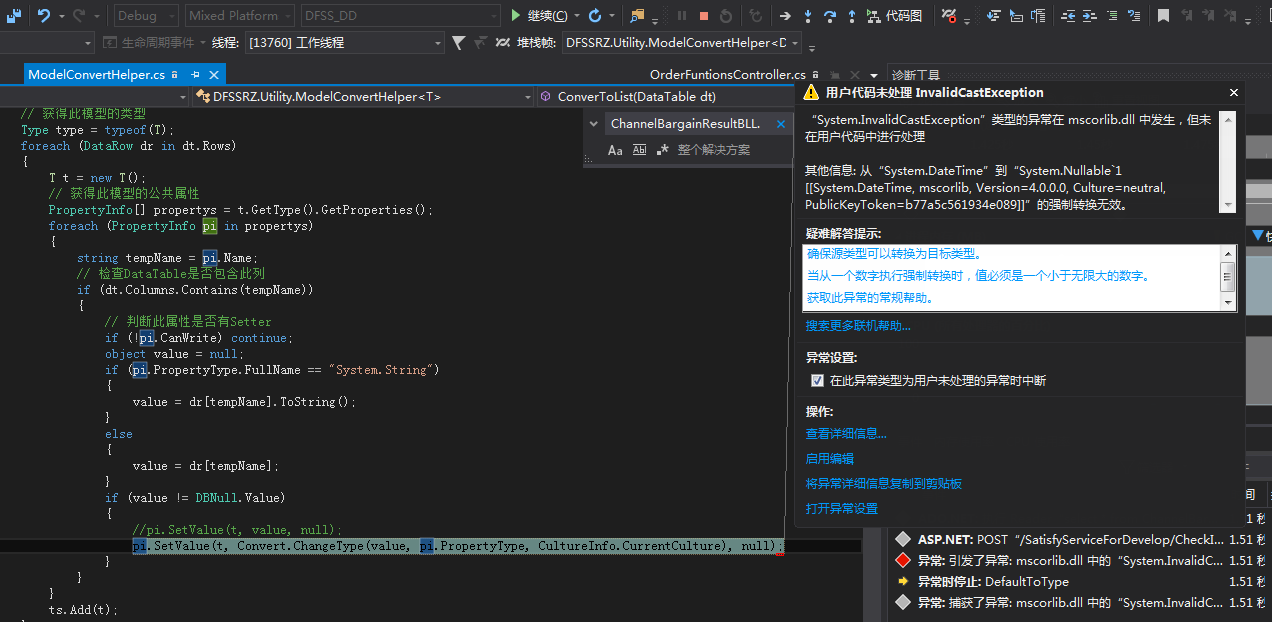Image resolution: width=1272 pixels, height=622 pixels.
Task: Open the stack frame (堆栈帧) dropdown
Action: [682, 42]
